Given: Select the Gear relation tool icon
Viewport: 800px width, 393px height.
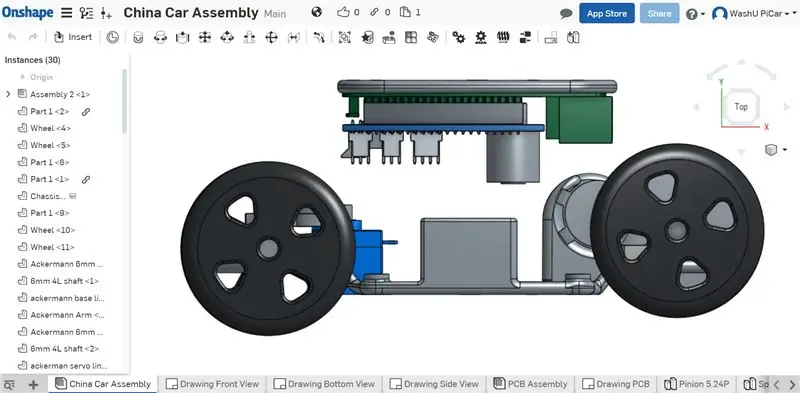Looking at the screenshot, I should click(459, 37).
